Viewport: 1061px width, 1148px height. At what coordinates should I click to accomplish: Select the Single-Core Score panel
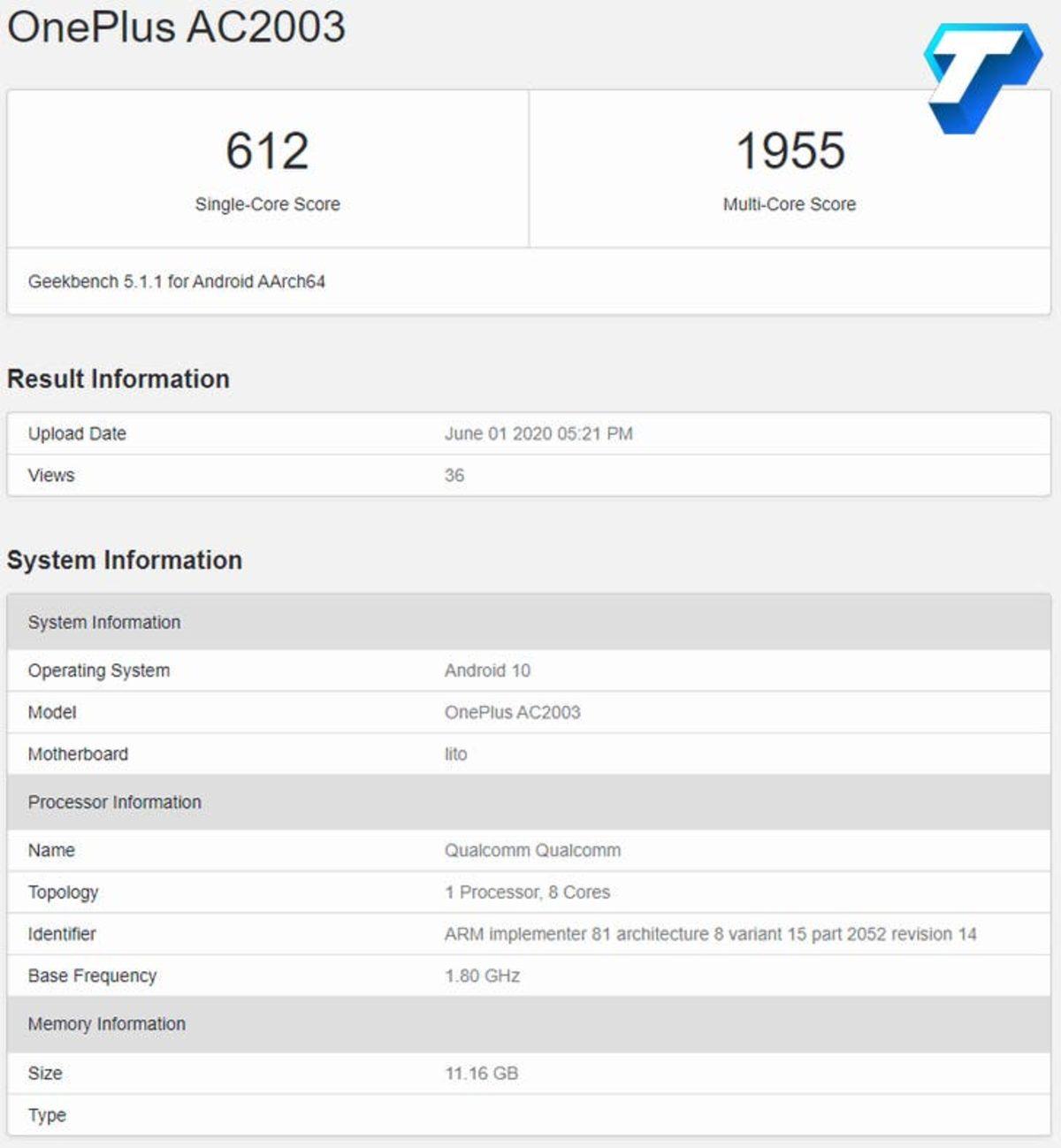coord(265,168)
